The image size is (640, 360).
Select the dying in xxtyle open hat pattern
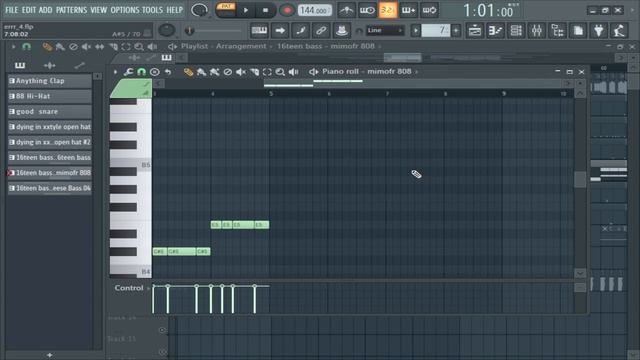coord(49,127)
